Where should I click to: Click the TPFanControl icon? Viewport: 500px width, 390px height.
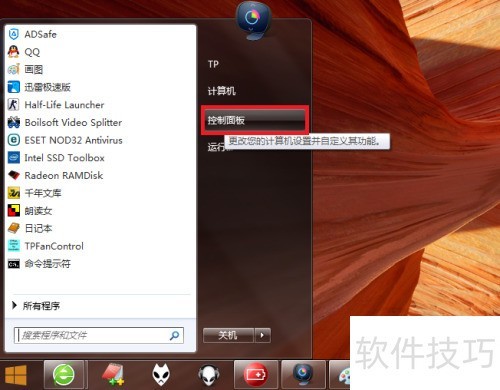click(x=14, y=246)
